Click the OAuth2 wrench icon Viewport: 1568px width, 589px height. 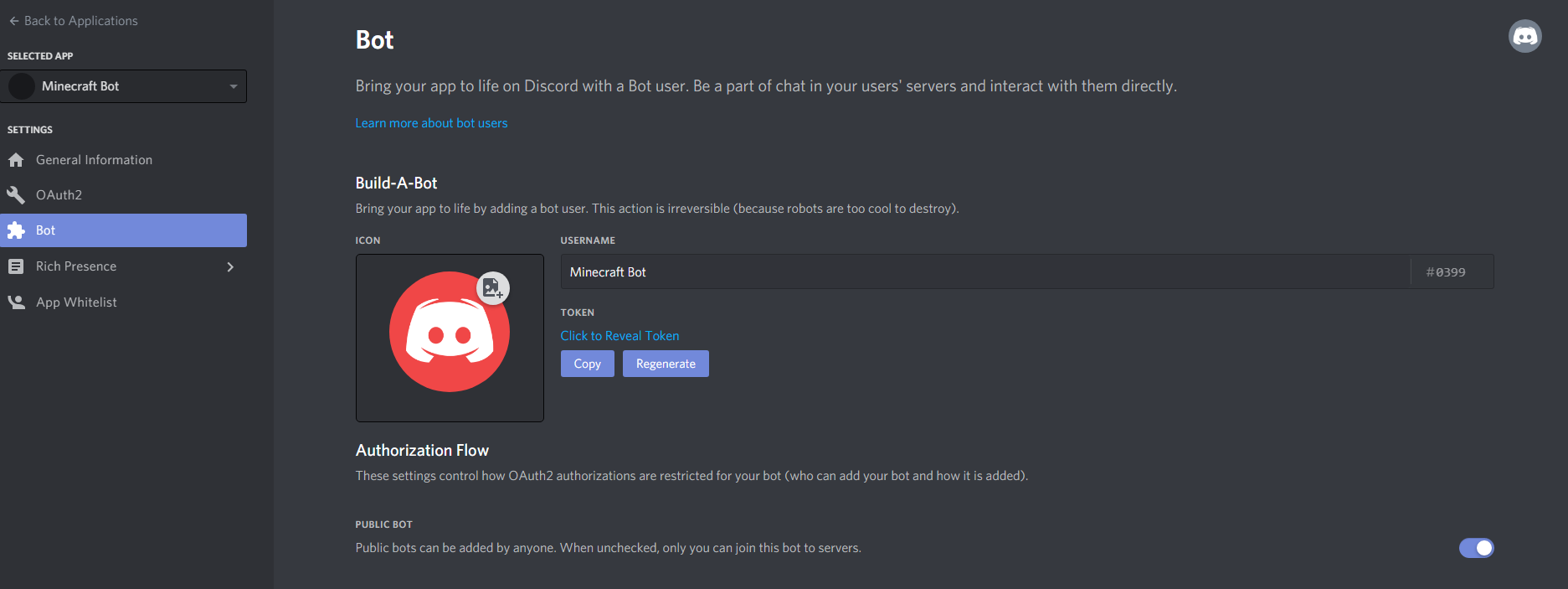tap(16, 195)
